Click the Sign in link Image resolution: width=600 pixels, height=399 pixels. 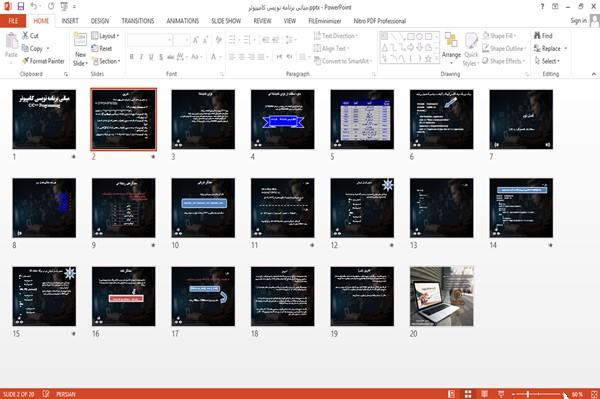pyautogui.click(x=579, y=21)
